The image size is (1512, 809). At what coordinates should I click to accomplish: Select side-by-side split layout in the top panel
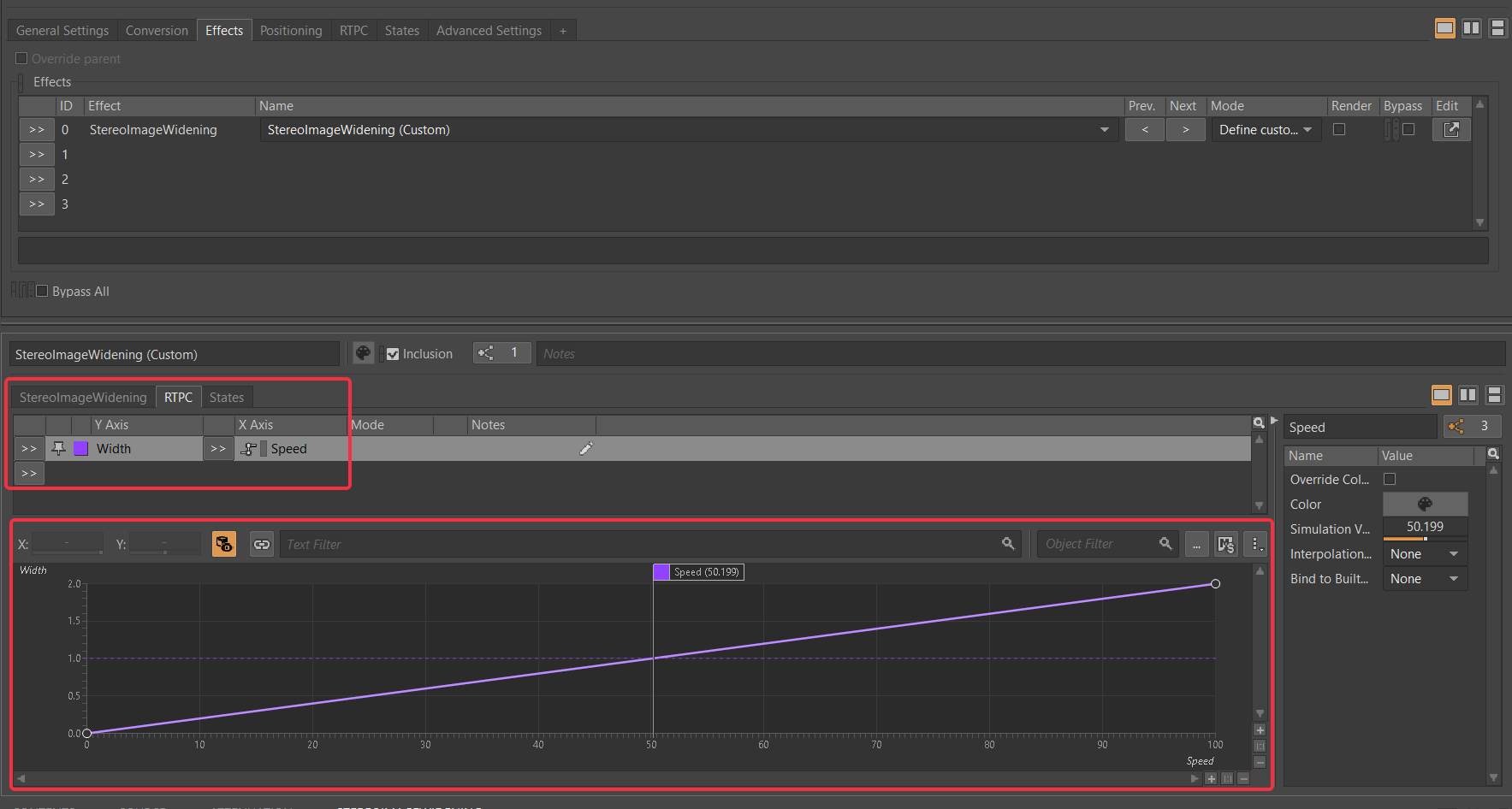click(x=1471, y=28)
